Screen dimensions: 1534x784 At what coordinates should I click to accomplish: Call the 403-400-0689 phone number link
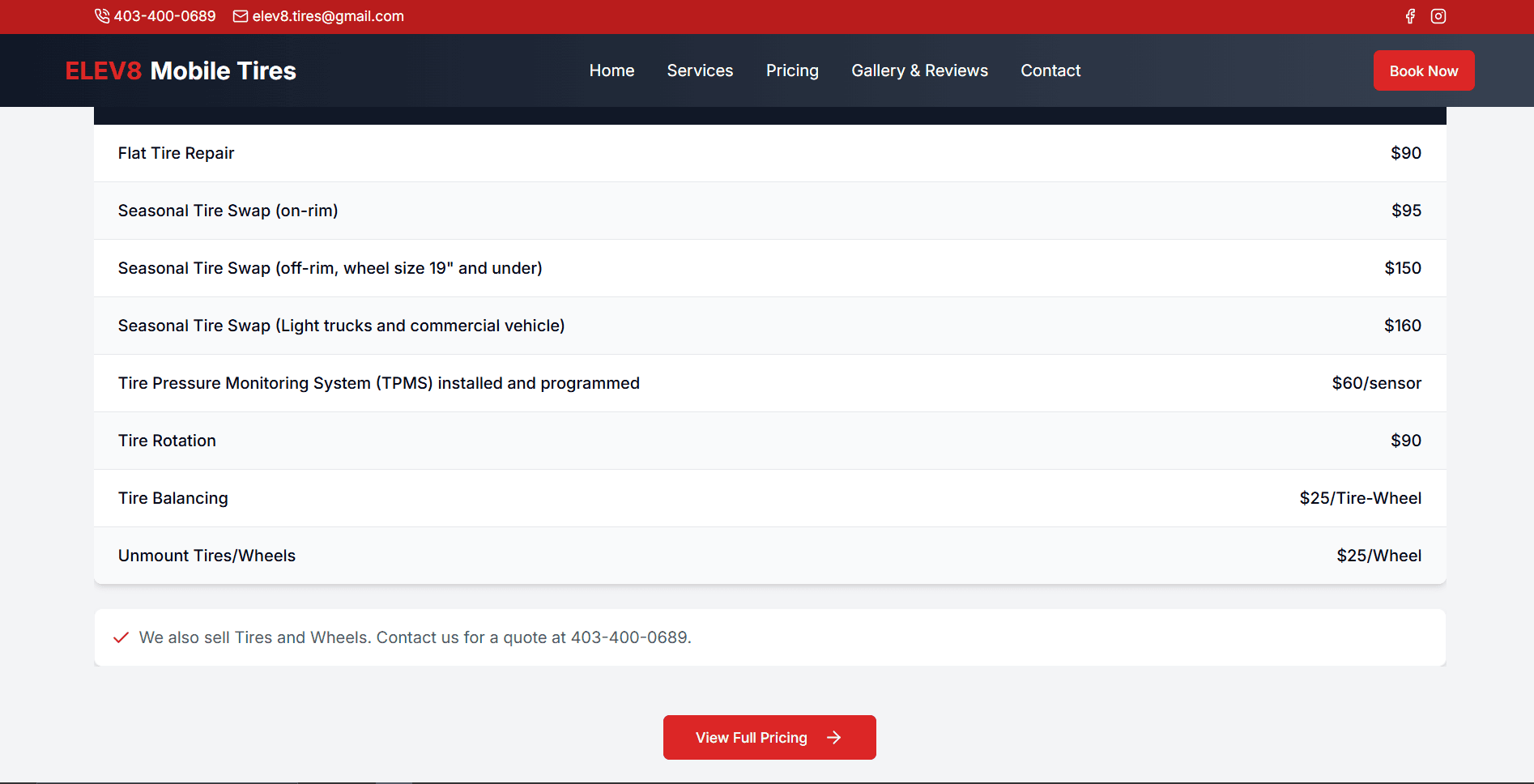tap(164, 16)
